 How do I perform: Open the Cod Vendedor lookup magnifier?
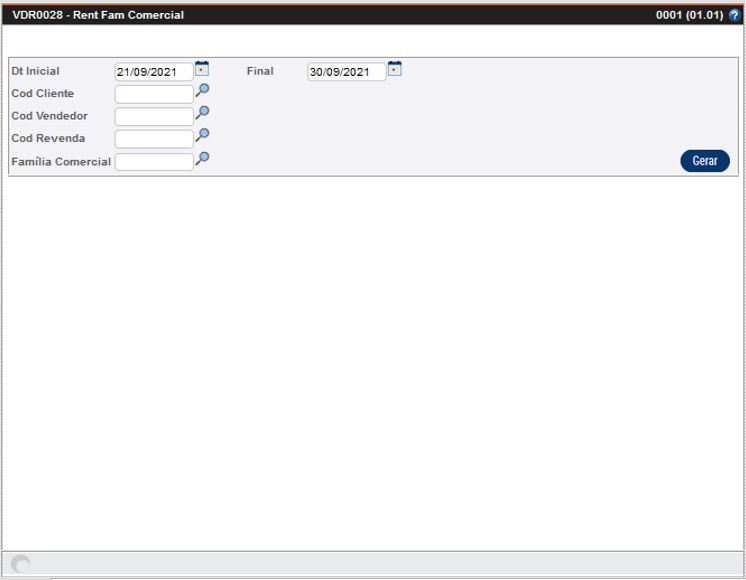pos(202,114)
